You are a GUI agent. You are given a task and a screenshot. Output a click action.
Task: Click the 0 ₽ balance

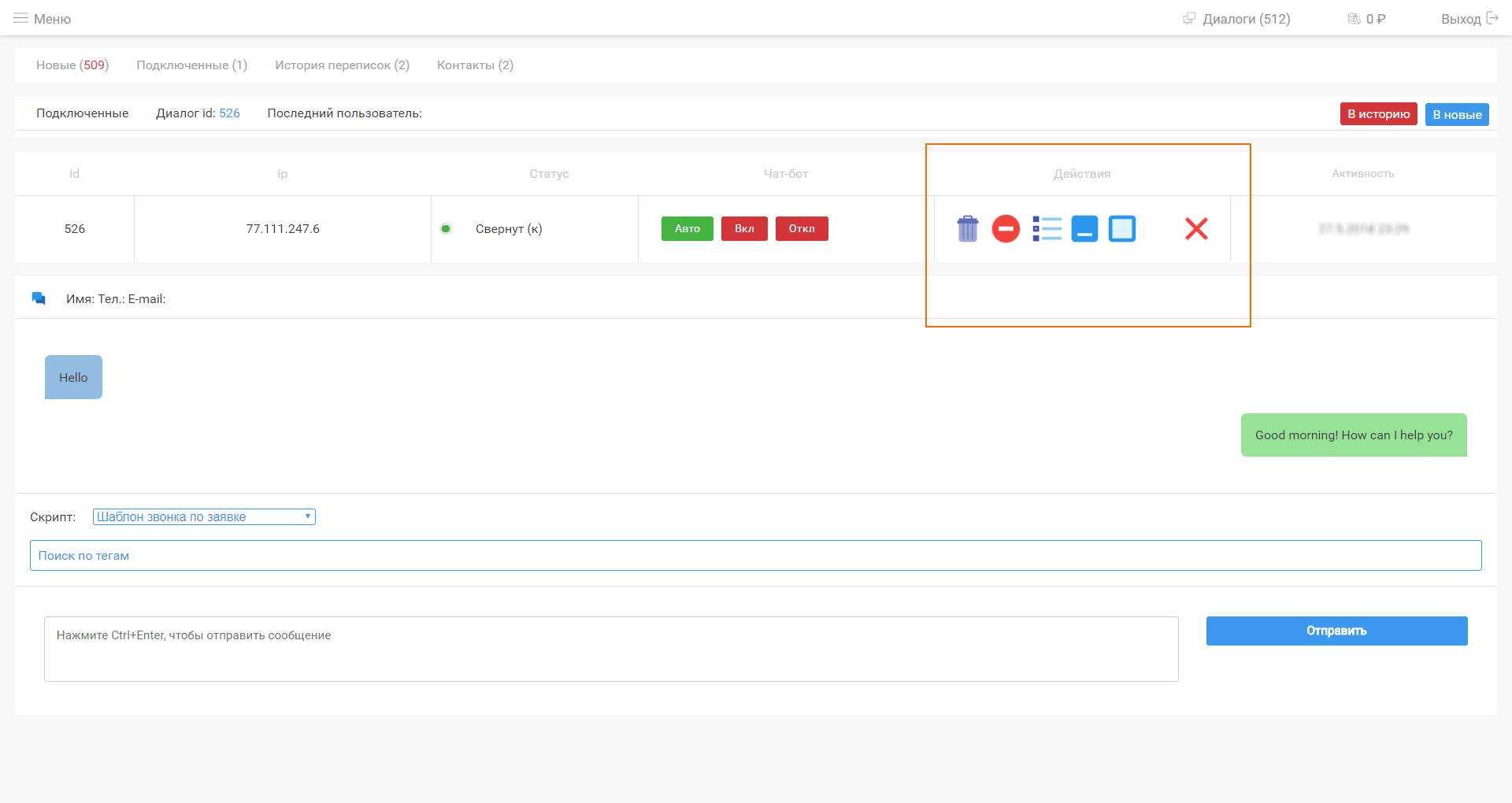[x=1375, y=18]
